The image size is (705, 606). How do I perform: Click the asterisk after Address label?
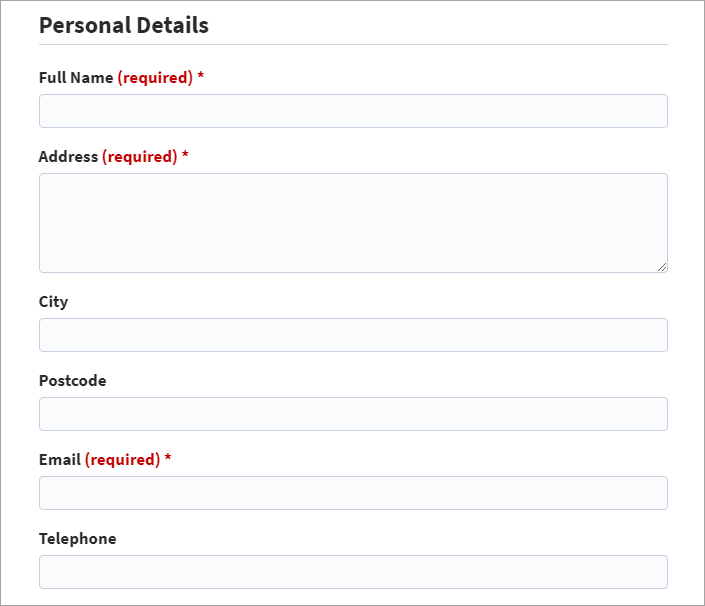185,155
